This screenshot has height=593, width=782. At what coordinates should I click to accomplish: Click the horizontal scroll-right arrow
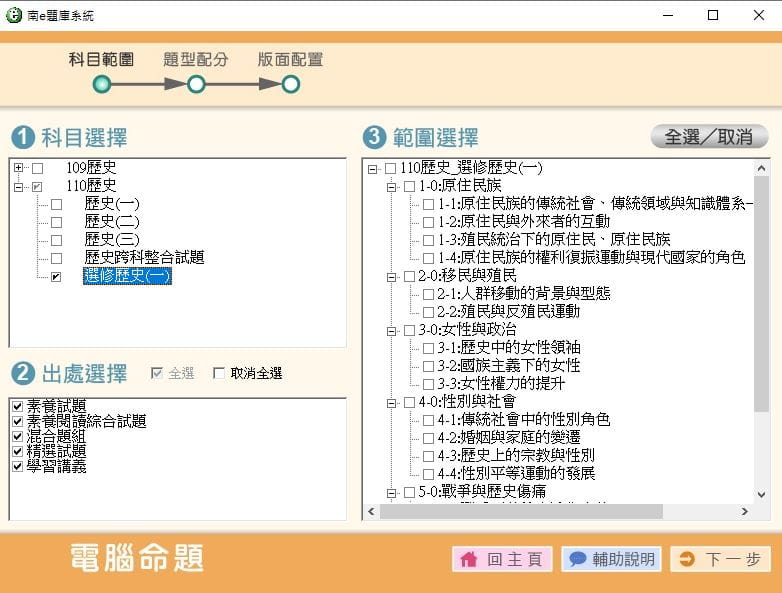point(745,512)
